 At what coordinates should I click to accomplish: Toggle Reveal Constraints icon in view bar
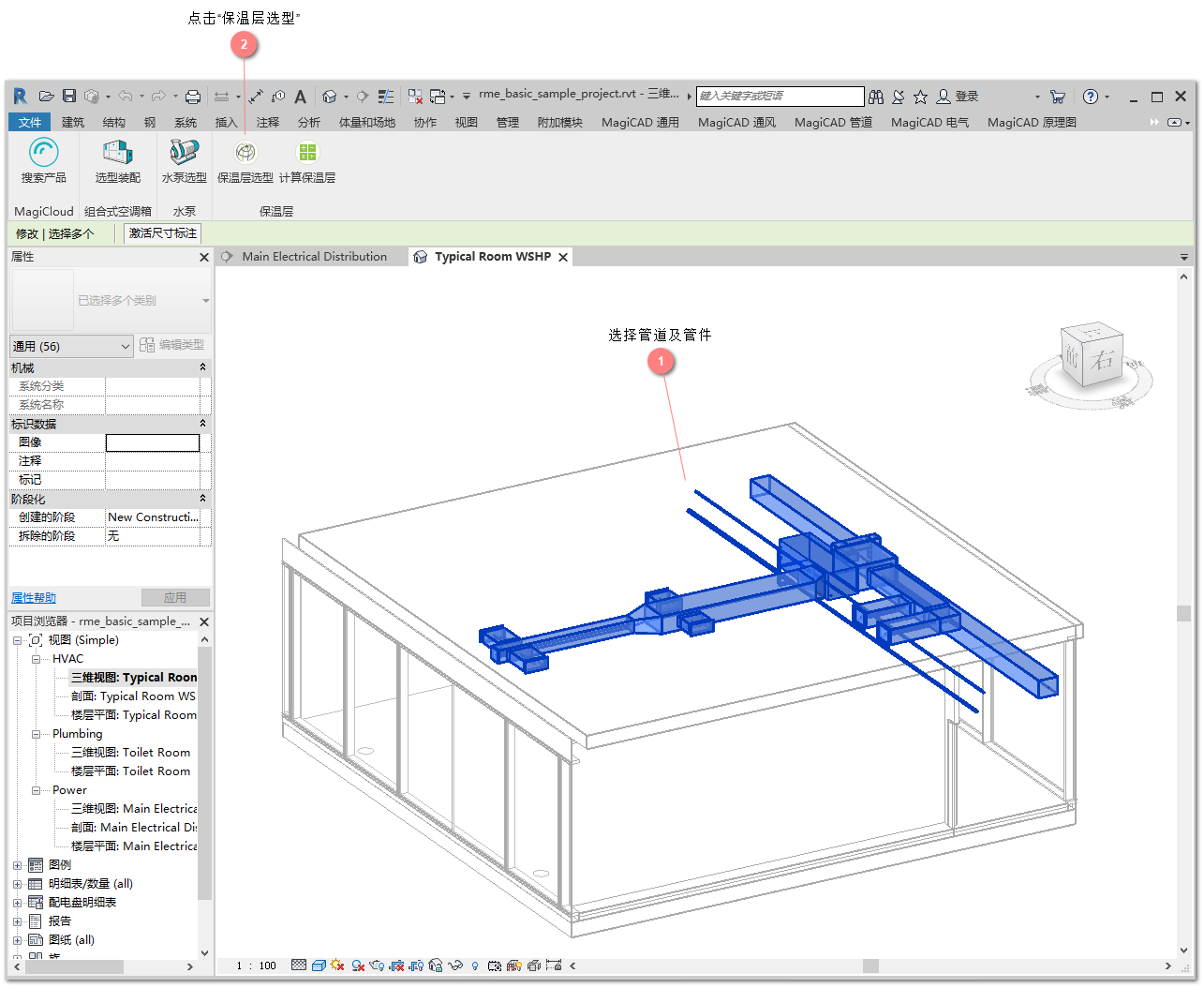click(x=553, y=966)
